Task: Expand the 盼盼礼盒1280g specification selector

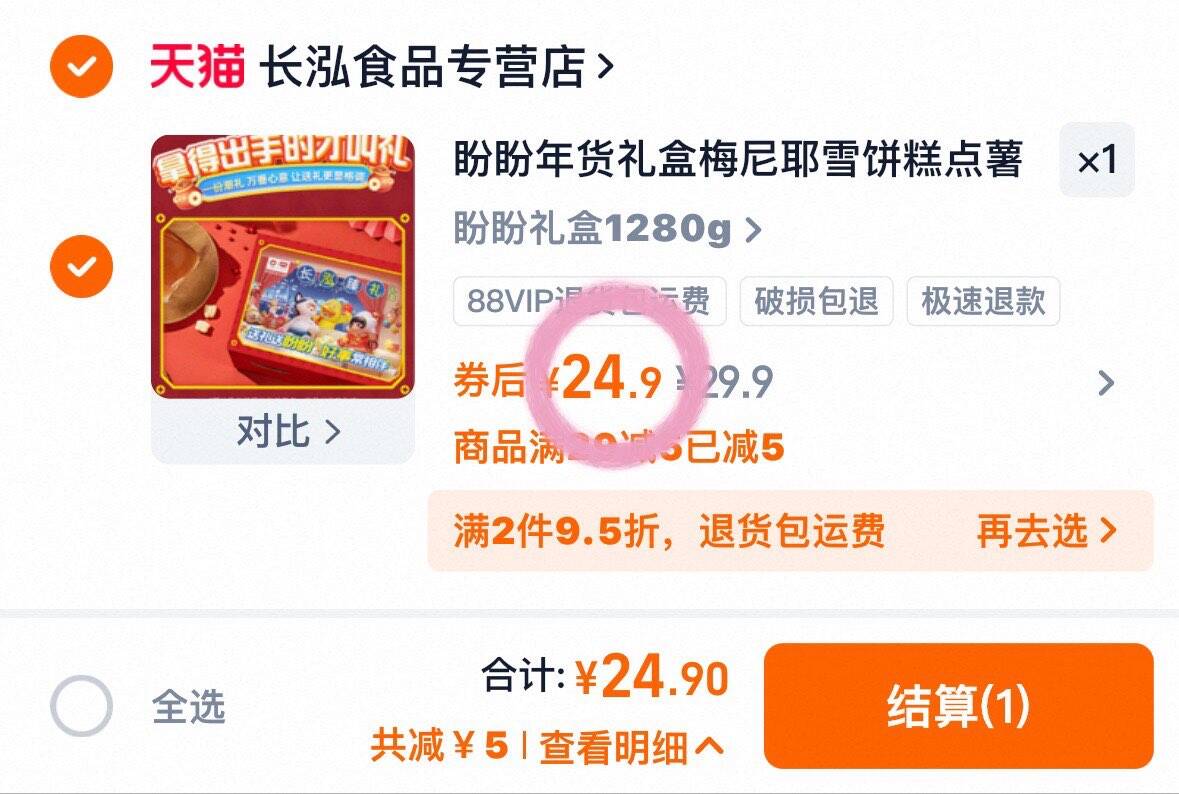Action: [608, 229]
